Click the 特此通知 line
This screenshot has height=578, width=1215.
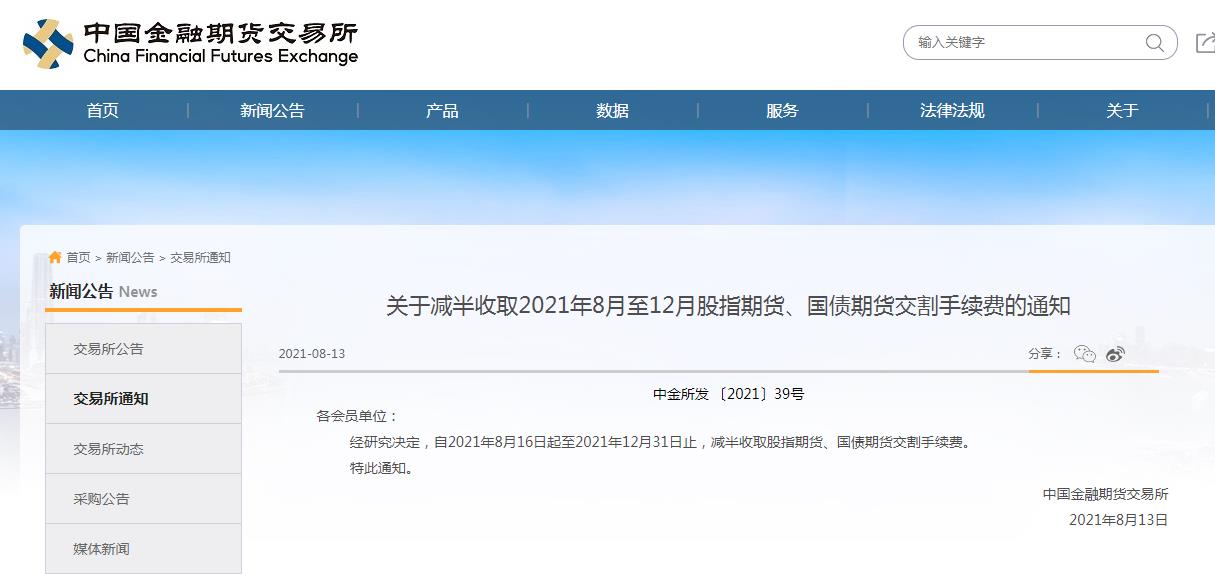381,467
